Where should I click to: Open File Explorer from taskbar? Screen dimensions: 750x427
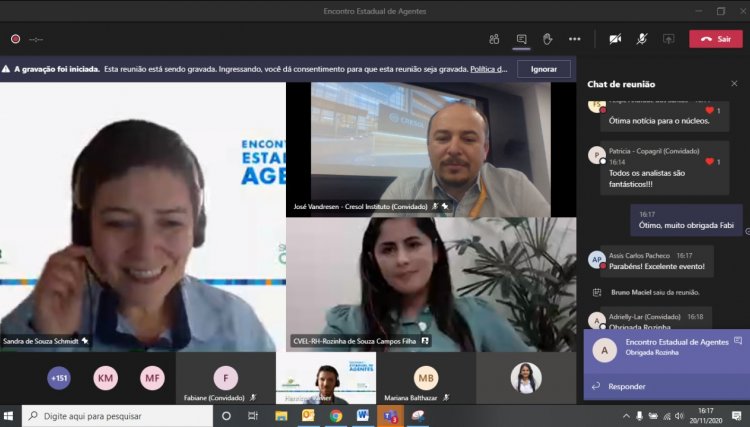281,416
